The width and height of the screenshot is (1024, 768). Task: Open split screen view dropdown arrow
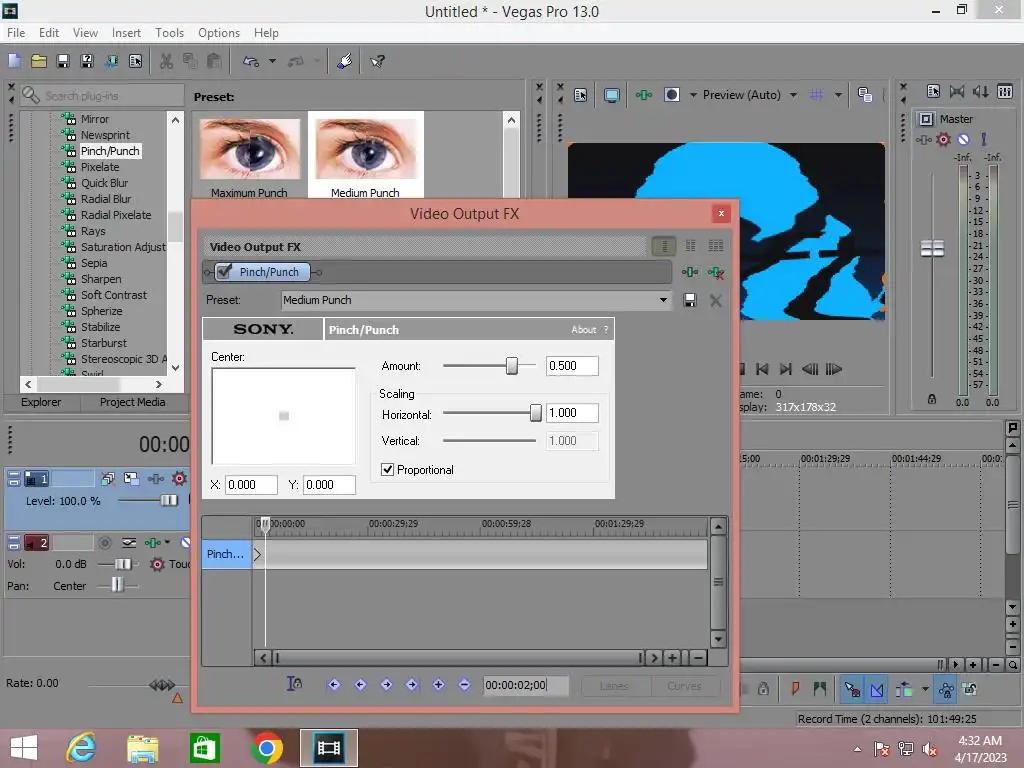tap(693, 95)
